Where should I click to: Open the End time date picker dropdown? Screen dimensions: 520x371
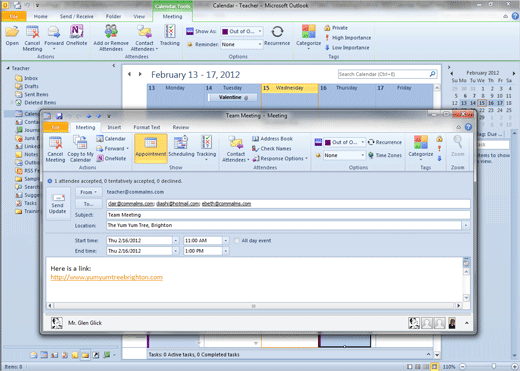[176, 251]
